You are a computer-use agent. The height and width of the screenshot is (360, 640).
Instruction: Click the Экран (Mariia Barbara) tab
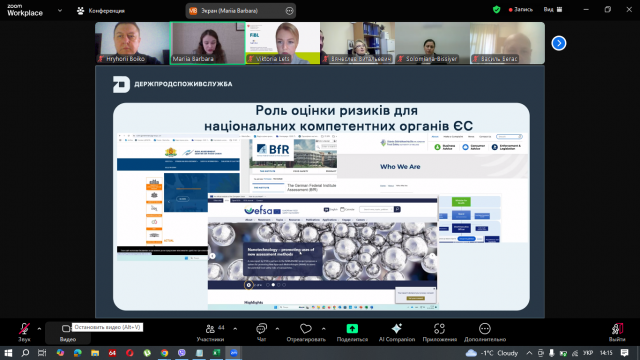[x=241, y=11]
